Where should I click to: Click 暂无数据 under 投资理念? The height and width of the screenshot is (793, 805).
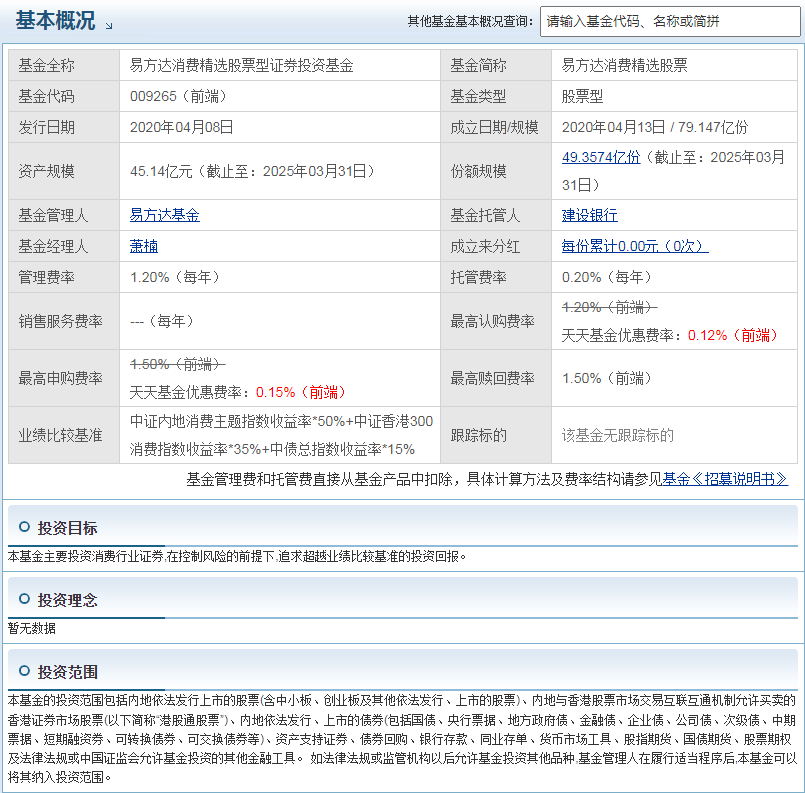coord(32,628)
